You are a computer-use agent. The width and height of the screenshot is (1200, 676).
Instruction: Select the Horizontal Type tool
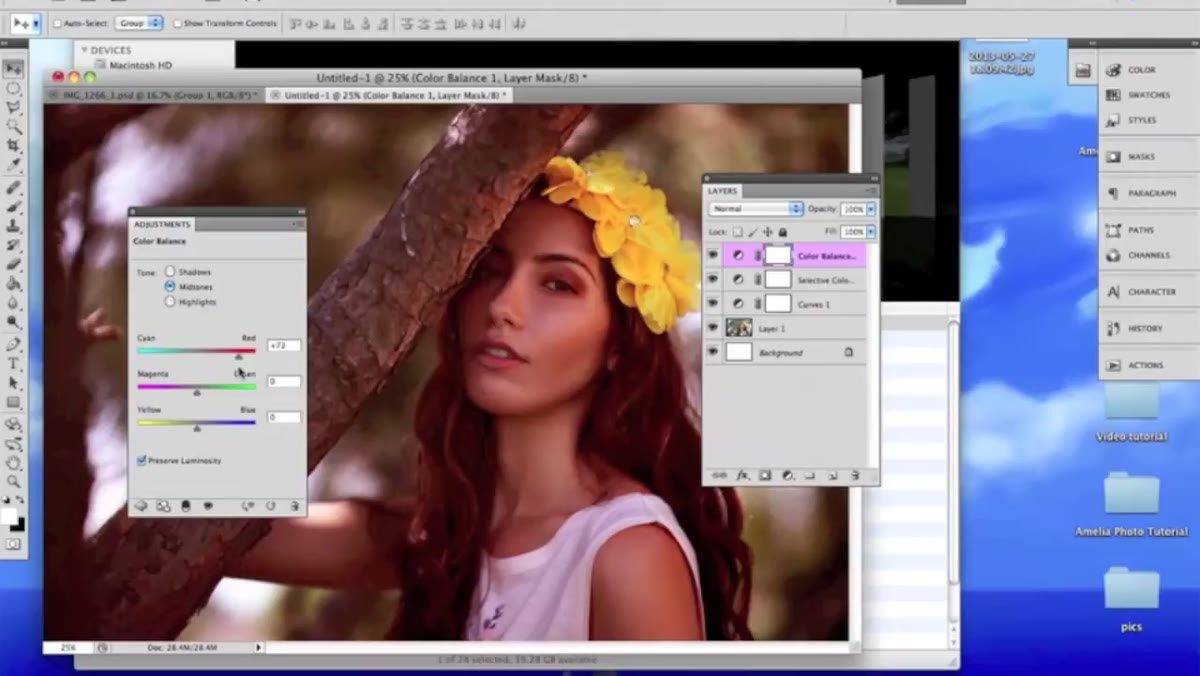[13, 363]
